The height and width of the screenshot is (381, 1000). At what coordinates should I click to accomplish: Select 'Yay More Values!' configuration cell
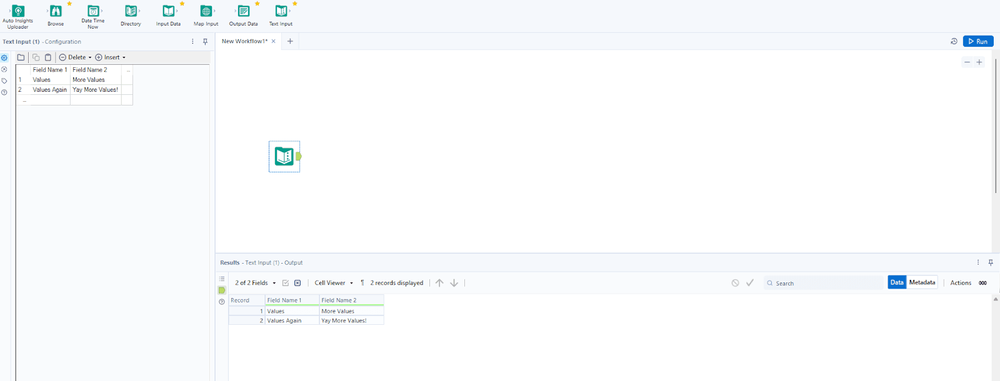[96, 90]
